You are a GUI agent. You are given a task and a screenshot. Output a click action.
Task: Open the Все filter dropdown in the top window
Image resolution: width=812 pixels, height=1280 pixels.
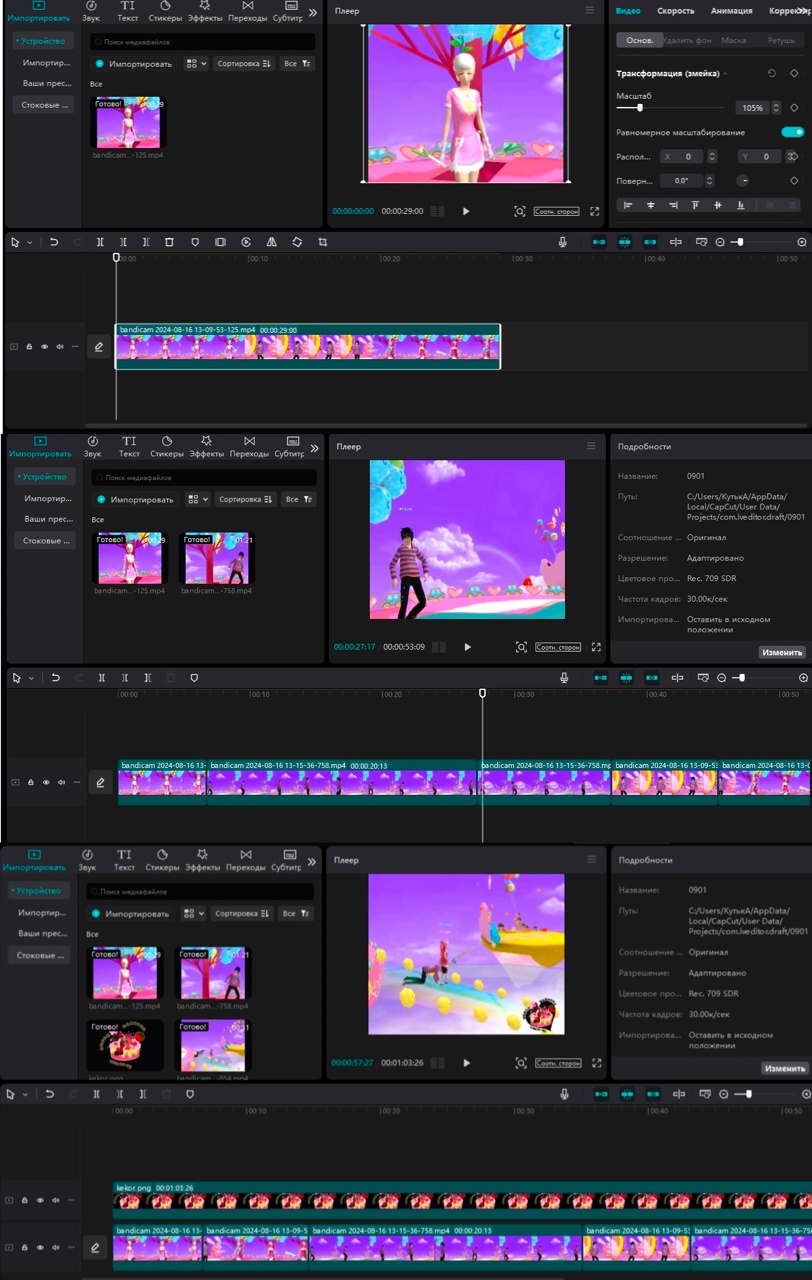click(x=297, y=63)
